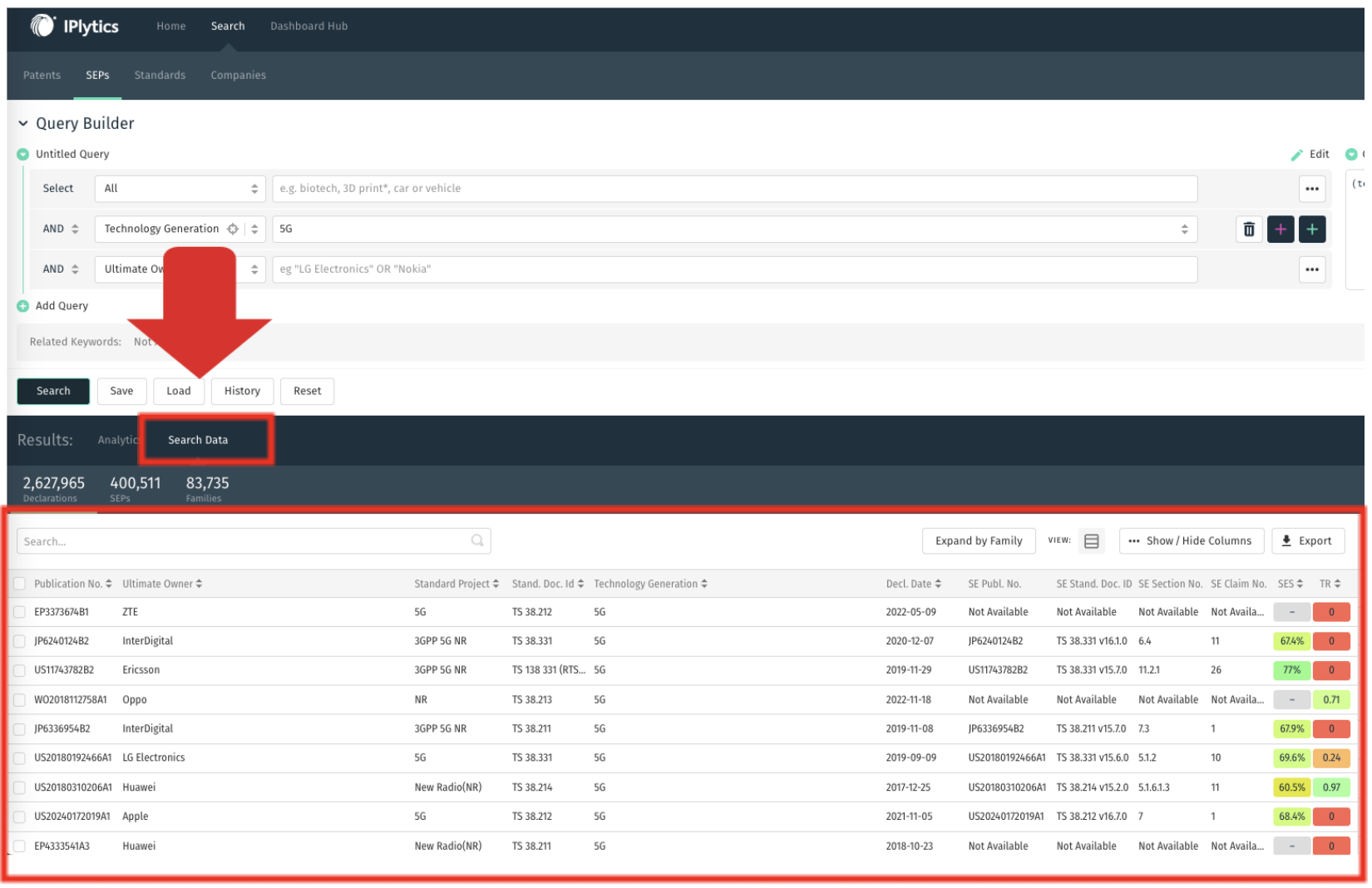Viewport: 1372px width, 888px height.
Task: Open the Select All field dropdown
Action: pyautogui.click(x=180, y=189)
